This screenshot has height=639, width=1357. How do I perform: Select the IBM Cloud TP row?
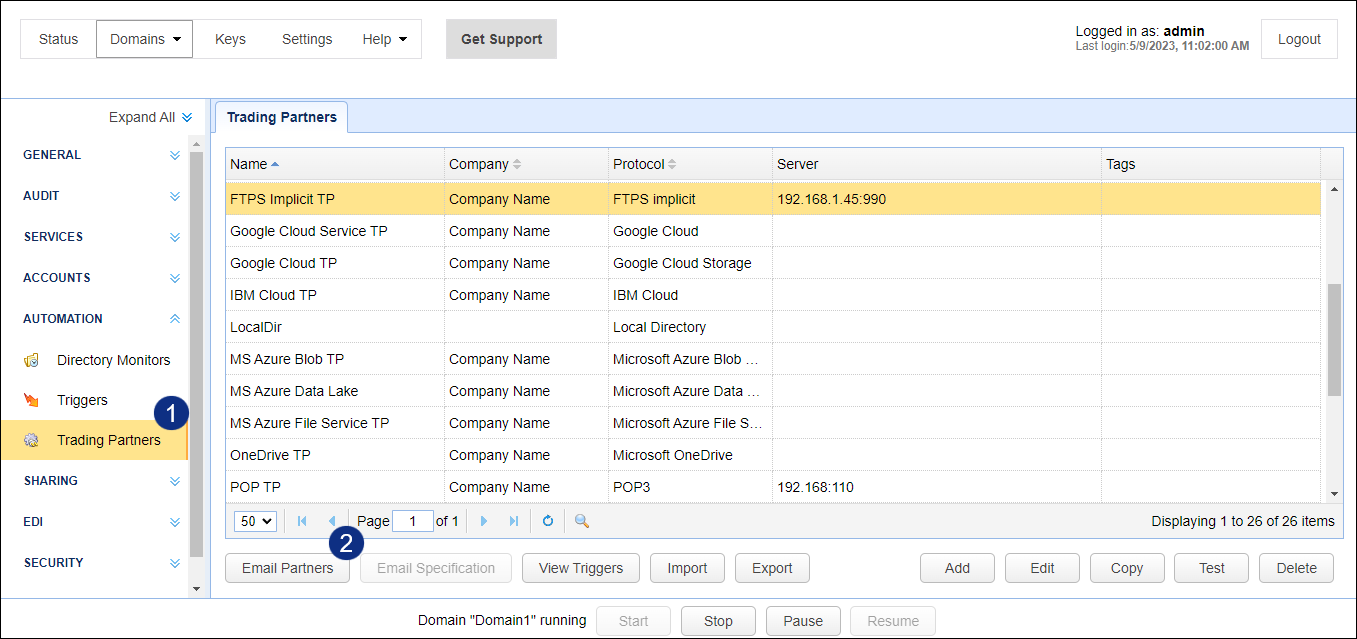pyautogui.click(x=773, y=295)
